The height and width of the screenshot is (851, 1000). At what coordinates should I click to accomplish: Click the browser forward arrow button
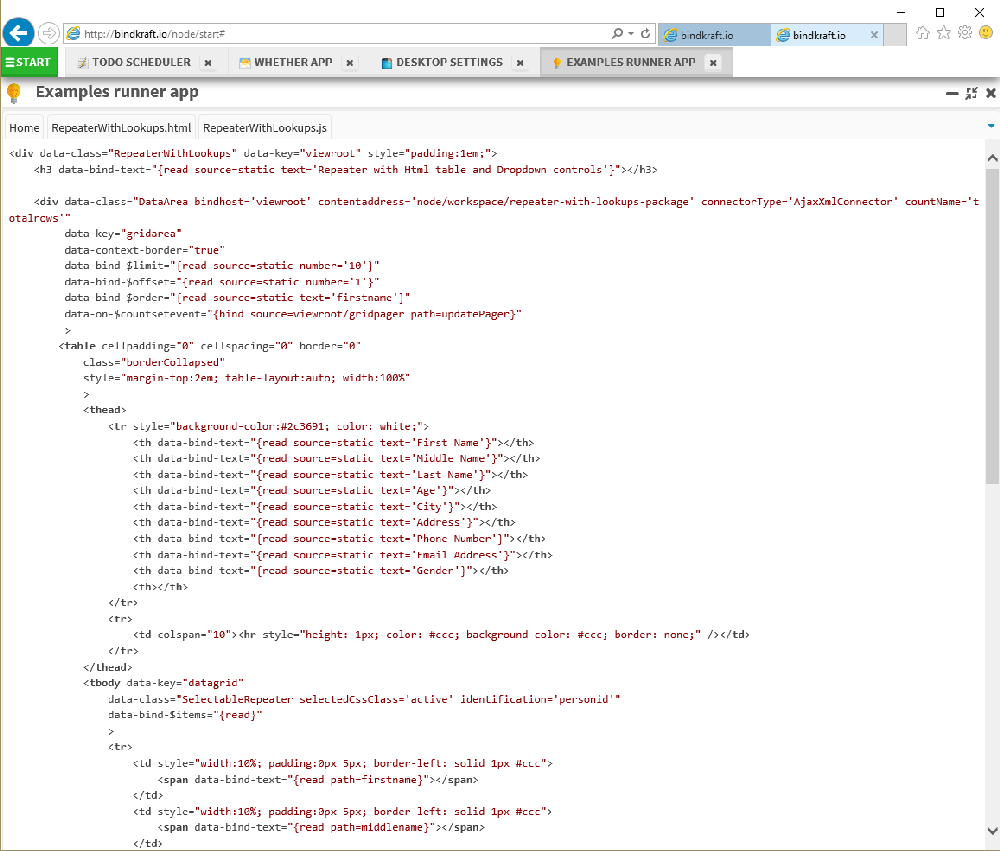click(48, 33)
